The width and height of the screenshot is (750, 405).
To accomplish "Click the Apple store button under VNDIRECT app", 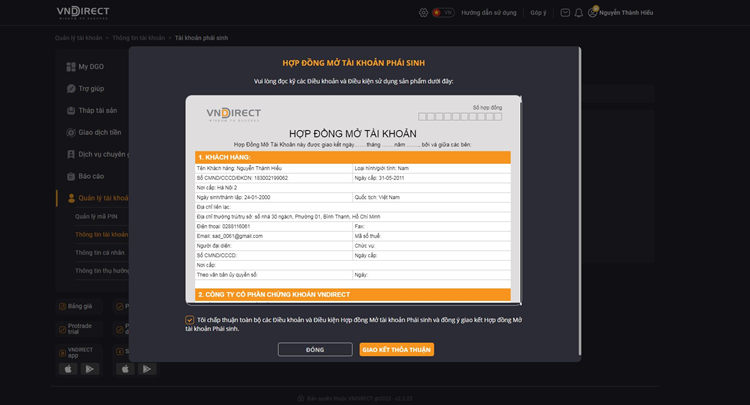I will tap(68, 369).
